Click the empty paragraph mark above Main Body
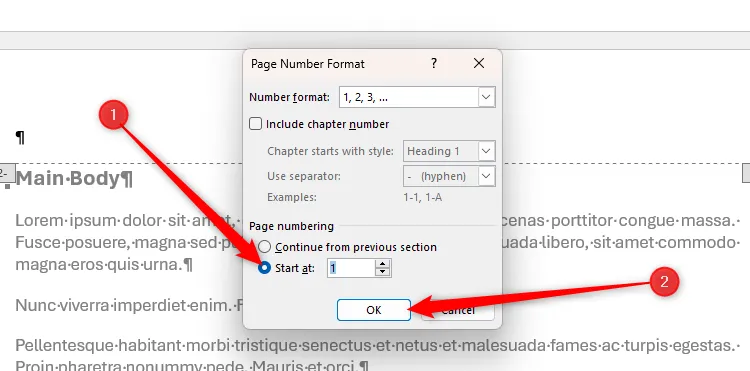The image size is (750, 371). pyautogui.click(x=20, y=138)
